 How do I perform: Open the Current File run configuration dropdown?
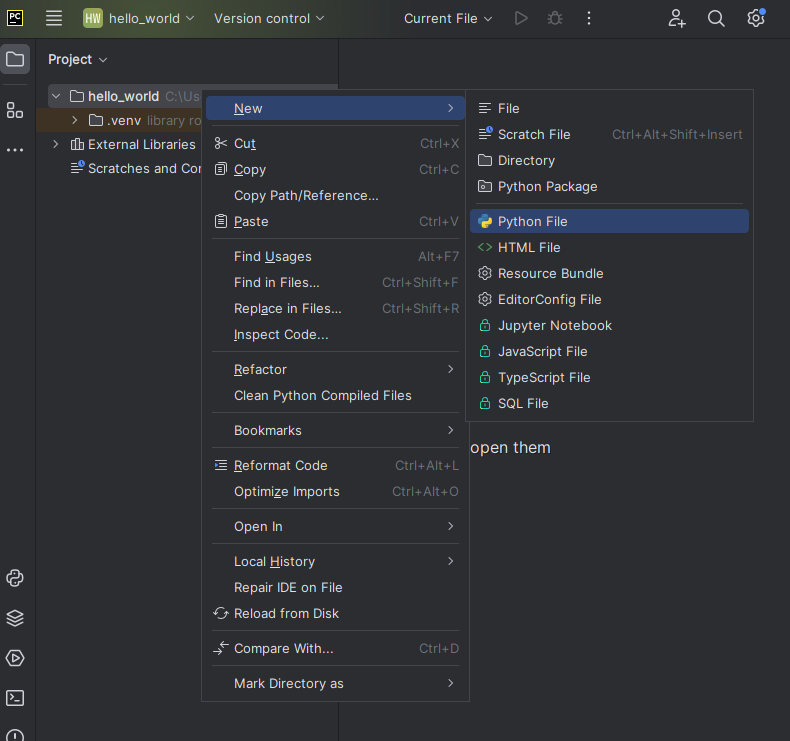tap(448, 18)
